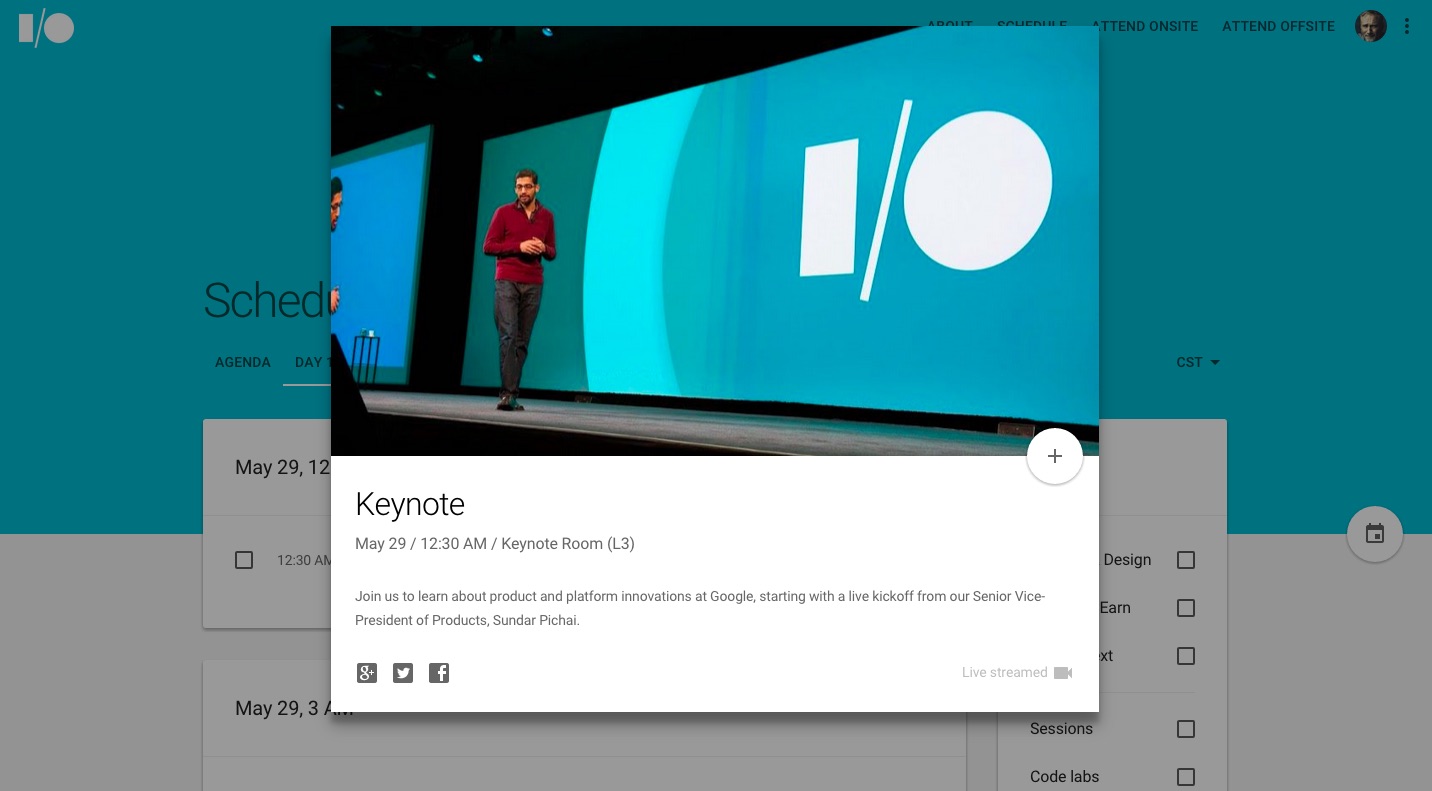Screen dimensions: 1432x791
Task: Open the three-dot overflow menu
Action: (1406, 27)
